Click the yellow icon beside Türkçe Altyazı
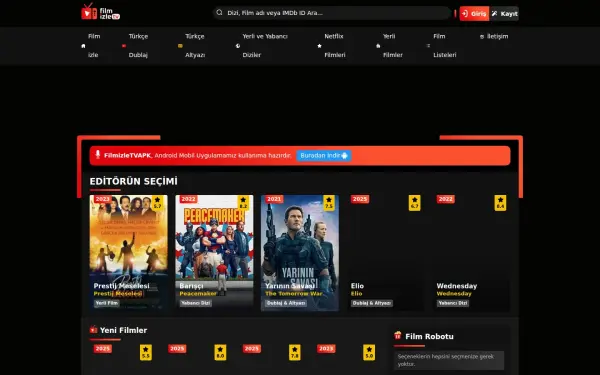The image size is (600, 375). pyautogui.click(x=180, y=46)
